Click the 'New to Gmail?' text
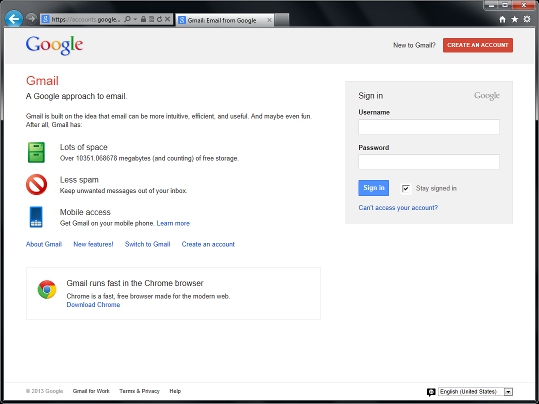The width and height of the screenshot is (539, 404). [415, 45]
